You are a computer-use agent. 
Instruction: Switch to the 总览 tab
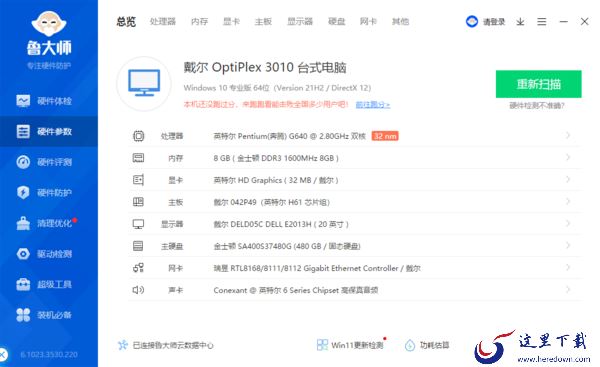(126, 22)
